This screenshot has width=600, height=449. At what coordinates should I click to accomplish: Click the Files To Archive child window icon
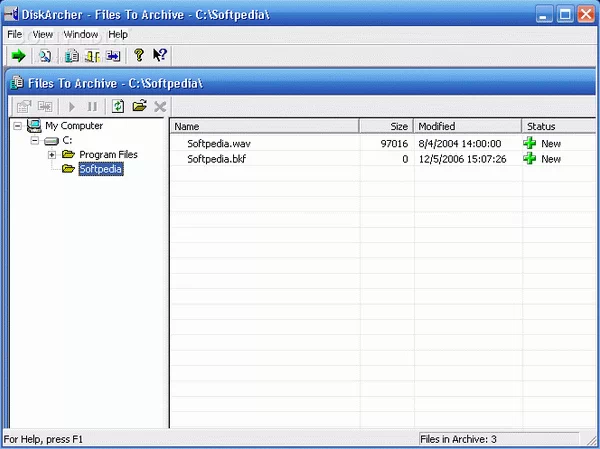[x=17, y=83]
